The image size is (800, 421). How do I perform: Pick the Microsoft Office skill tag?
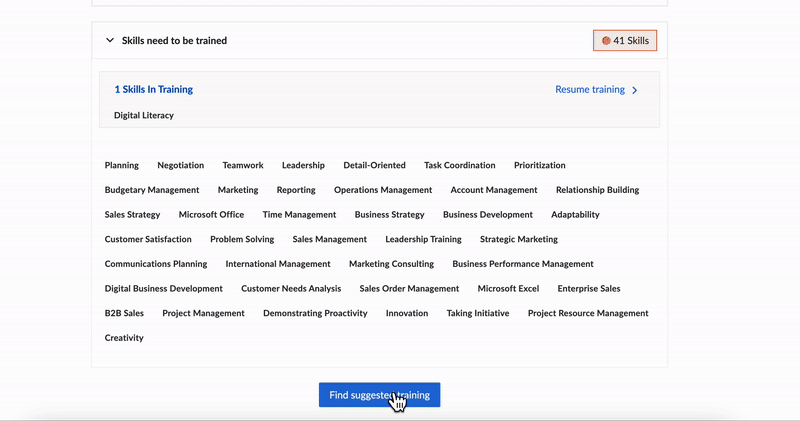click(x=211, y=214)
